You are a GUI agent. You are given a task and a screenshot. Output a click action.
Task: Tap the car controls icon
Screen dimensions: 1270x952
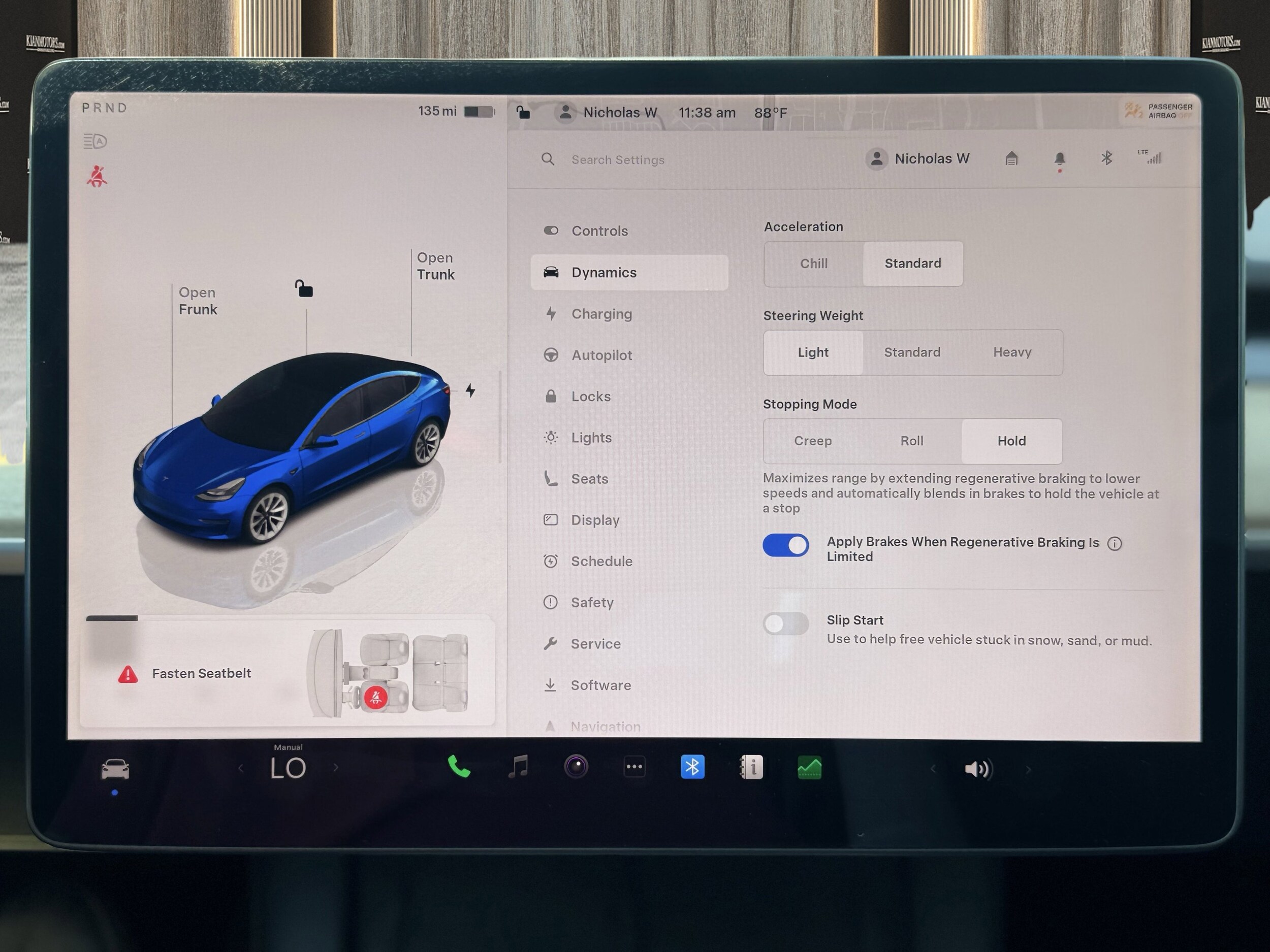[x=115, y=769]
